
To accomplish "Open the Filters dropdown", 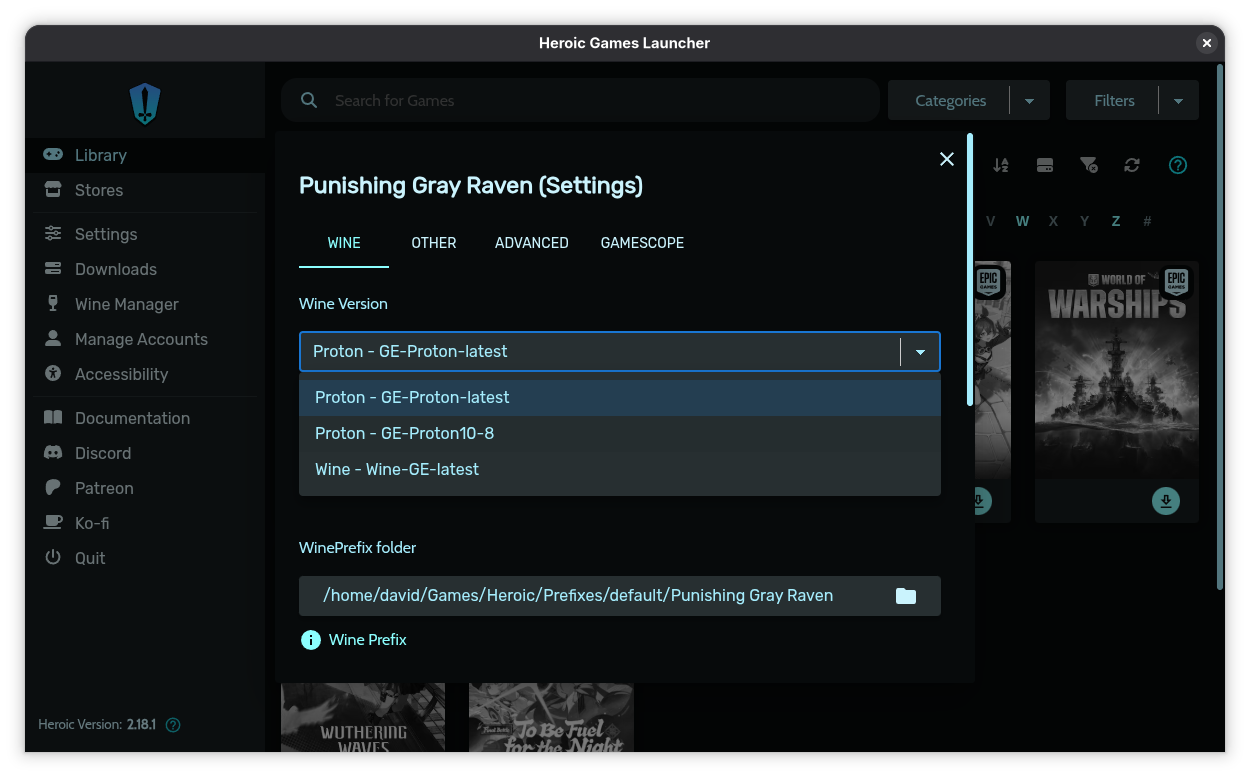I will point(1178,101).
